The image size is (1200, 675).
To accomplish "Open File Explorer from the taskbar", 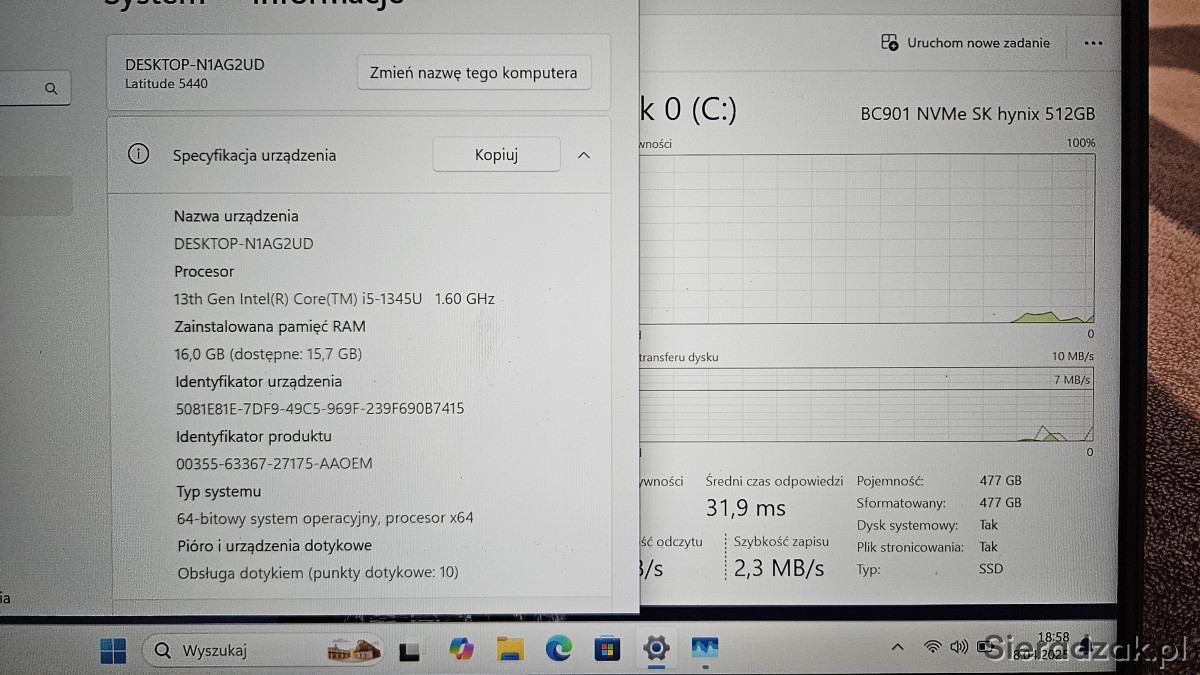I will click(510, 650).
